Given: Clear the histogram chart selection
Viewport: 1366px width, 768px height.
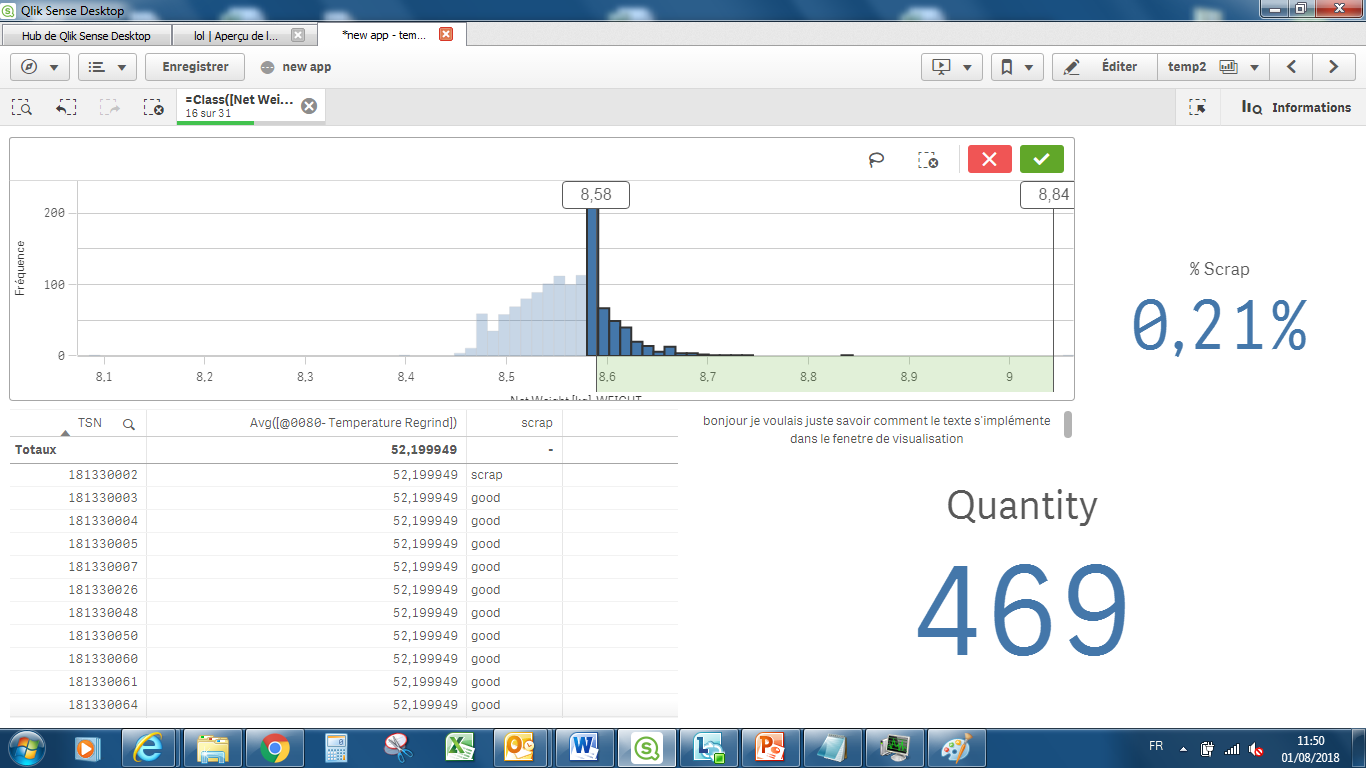Looking at the screenshot, I should pyautogui.click(x=928, y=159).
